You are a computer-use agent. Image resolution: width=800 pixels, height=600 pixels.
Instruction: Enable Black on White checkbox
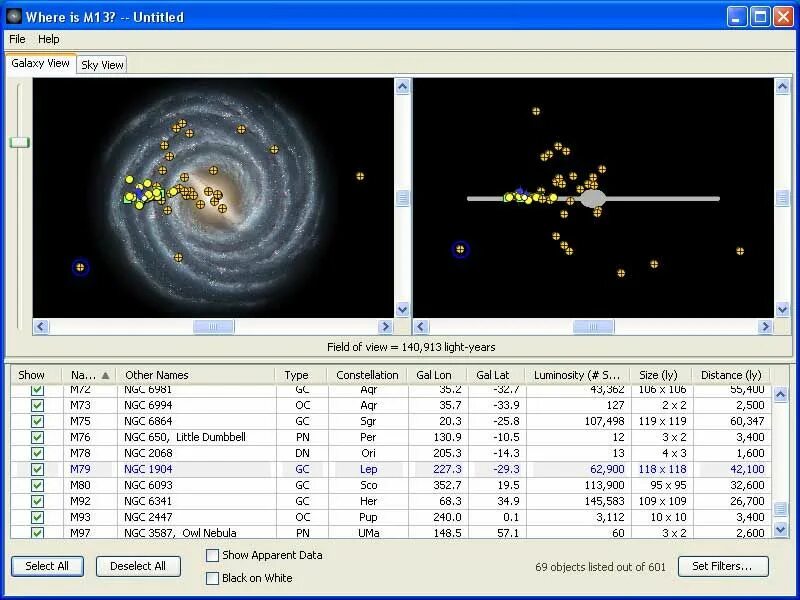[x=212, y=578]
